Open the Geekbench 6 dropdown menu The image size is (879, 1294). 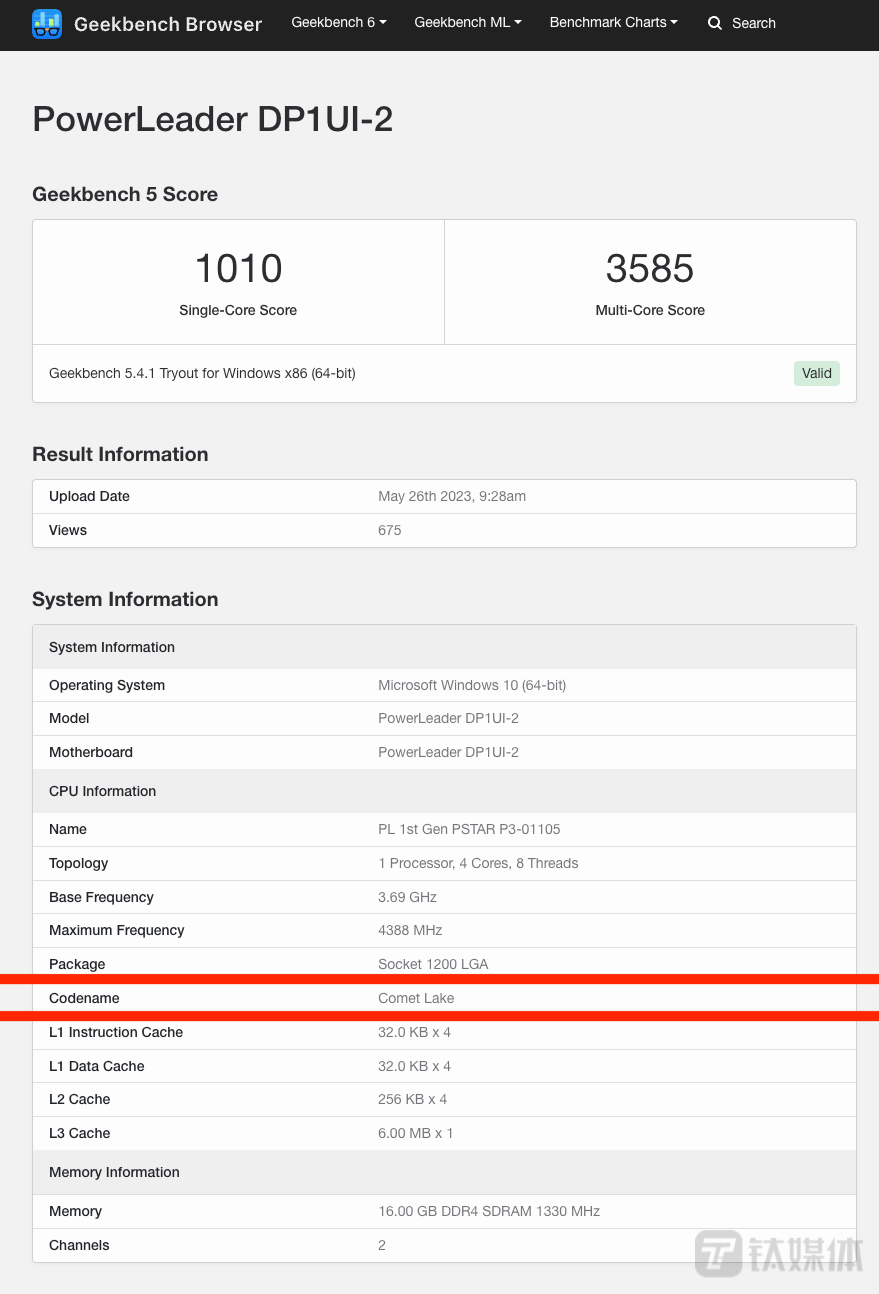339,22
